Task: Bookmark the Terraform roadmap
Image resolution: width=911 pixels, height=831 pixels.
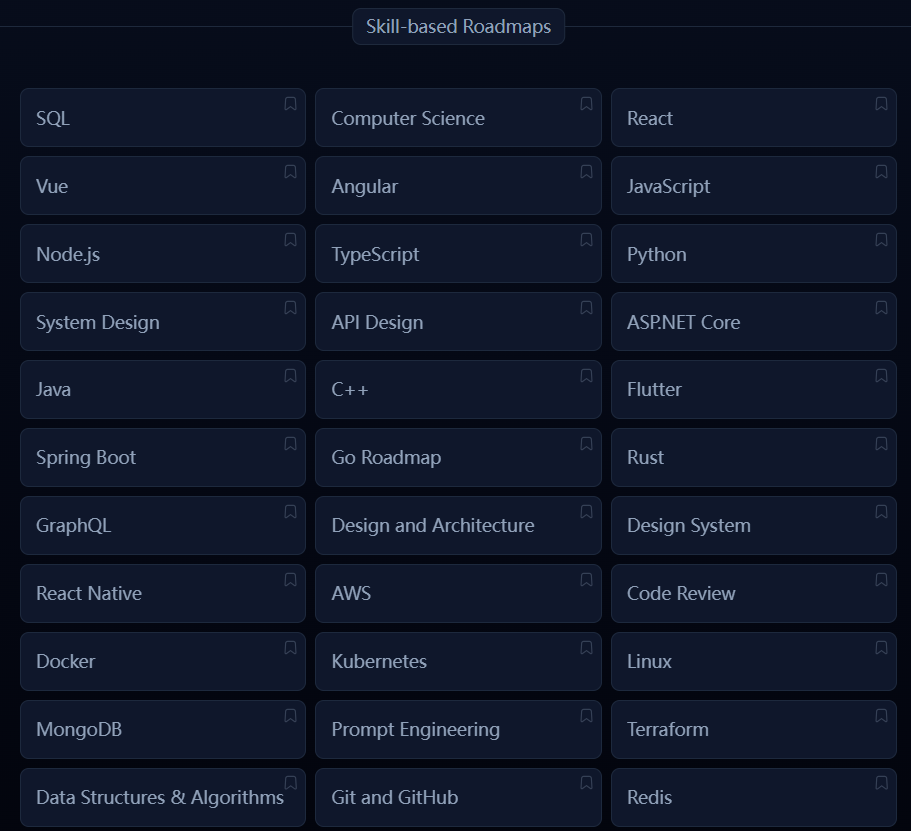Action: tap(881, 715)
